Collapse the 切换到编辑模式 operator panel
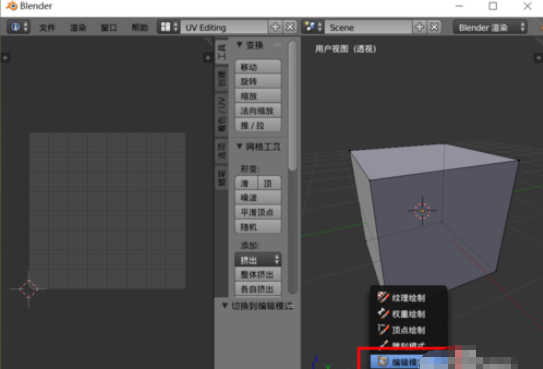 click(225, 306)
